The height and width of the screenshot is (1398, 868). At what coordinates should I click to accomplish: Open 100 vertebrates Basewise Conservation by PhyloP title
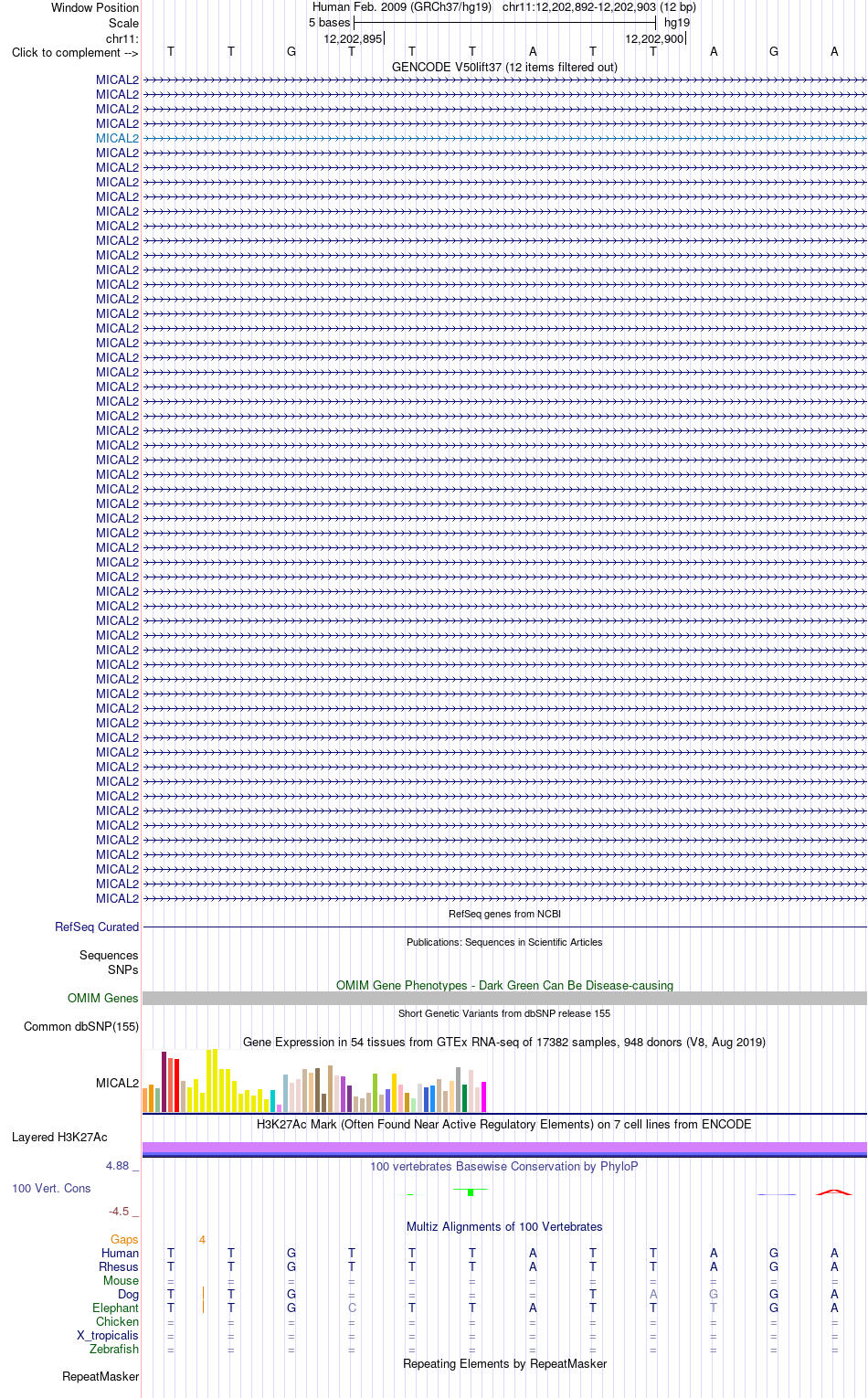point(504,1166)
